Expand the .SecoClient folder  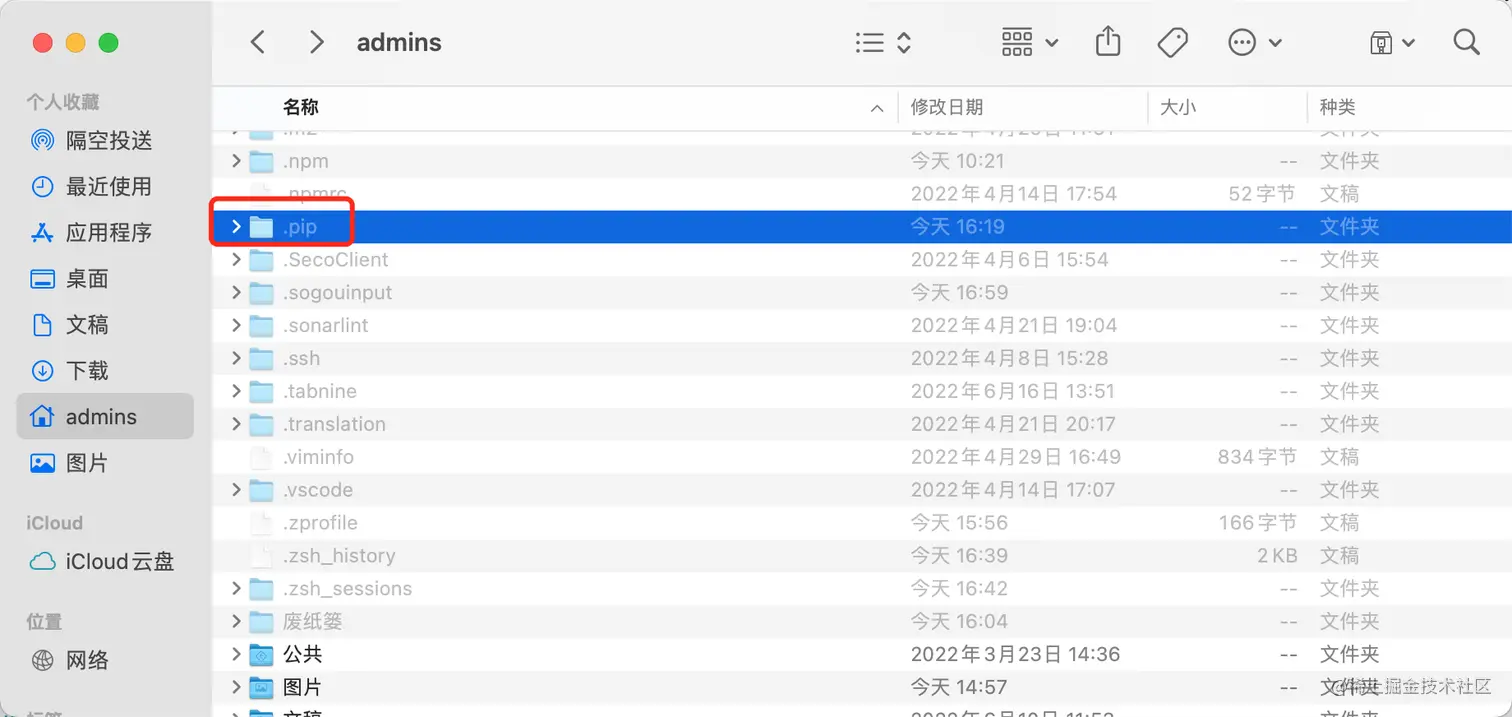point(236,260)
